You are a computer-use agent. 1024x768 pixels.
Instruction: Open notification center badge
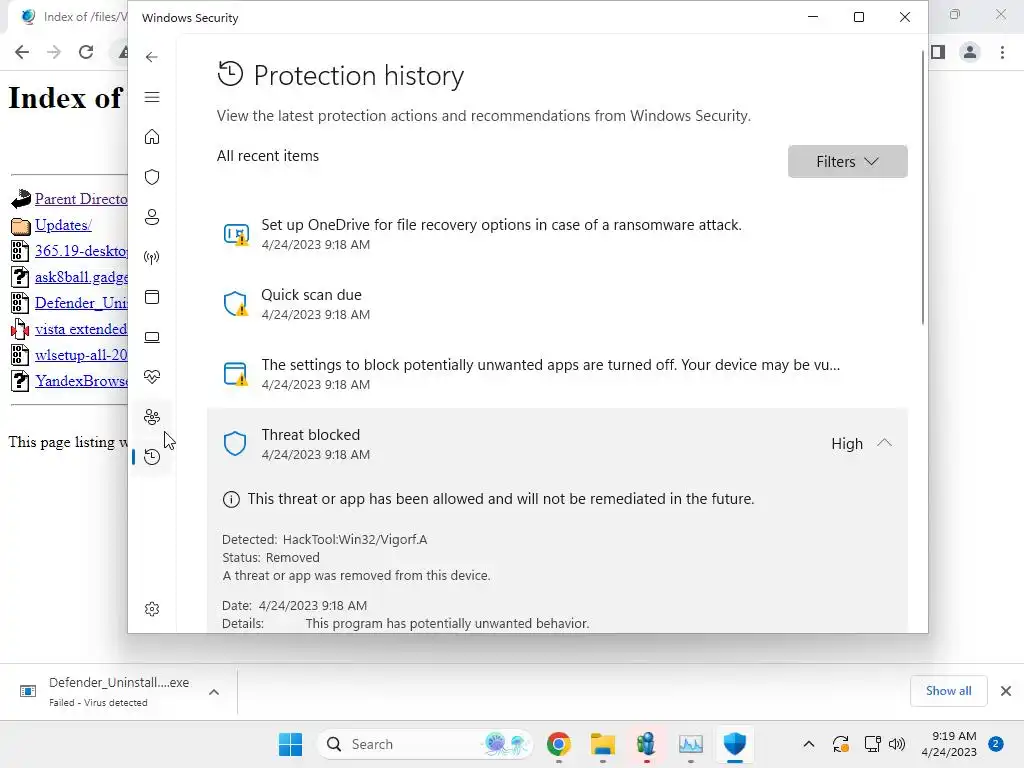[x=995, y=744]
